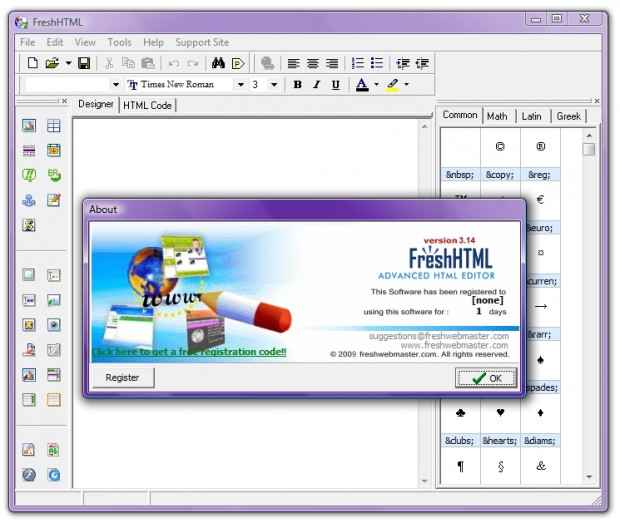Viewport: 620px width, 523px height.
Task: Click the symbol panel scrollbar thumb
Action: pos(589,149)
